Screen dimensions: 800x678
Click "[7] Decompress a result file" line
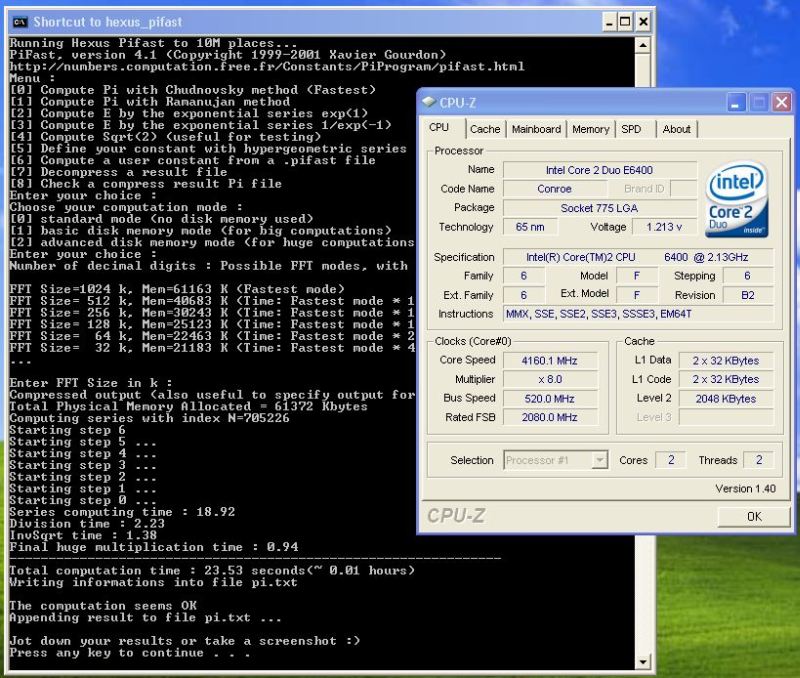(118, 172)
